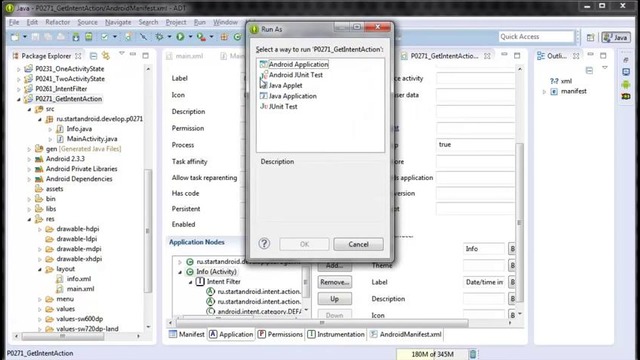The height and width of the screenshot is (360, 640).
Task: Click the Android Lint check icon
Action: tap(104, 37)
